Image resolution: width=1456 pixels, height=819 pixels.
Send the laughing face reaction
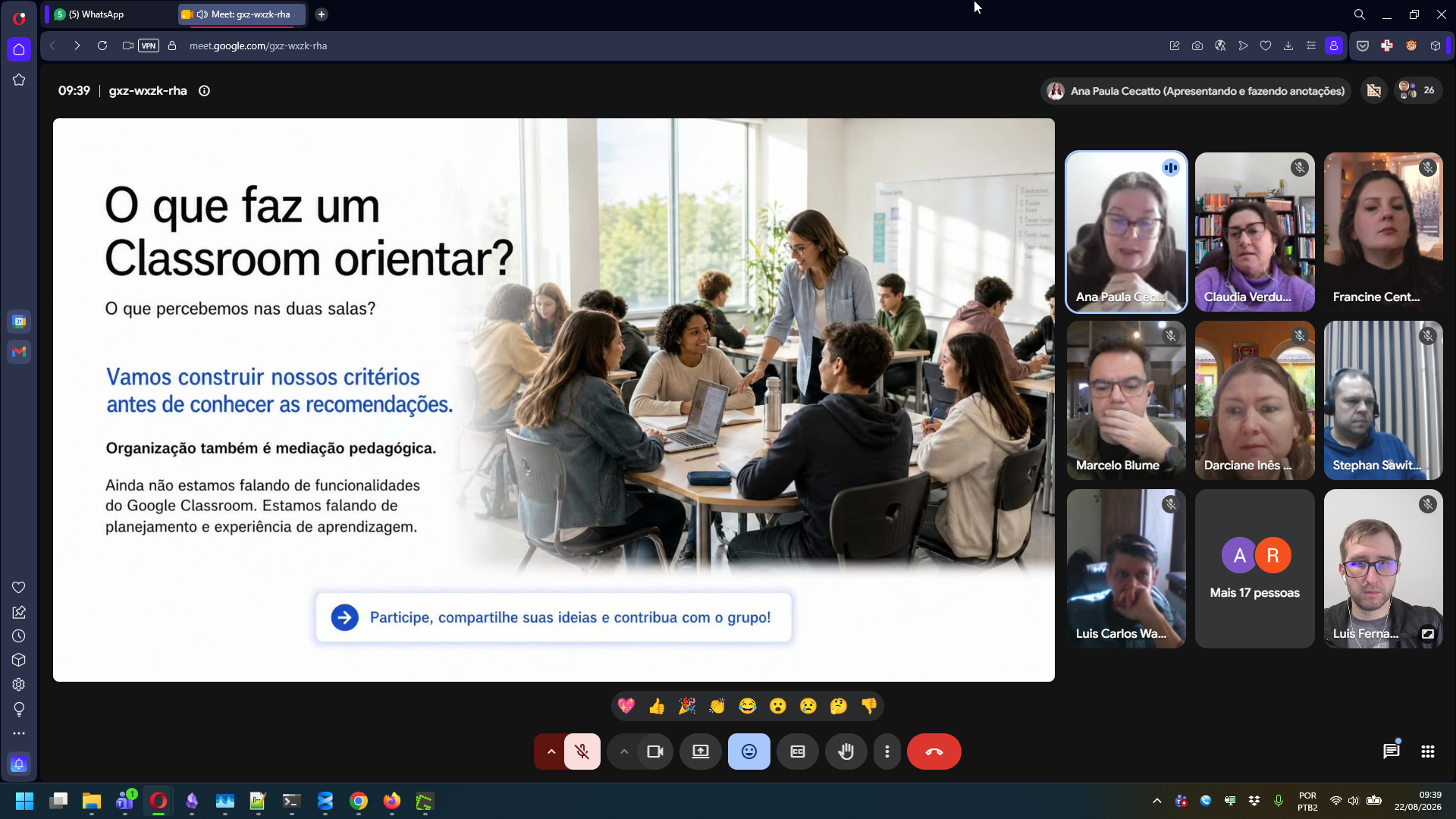pos(748,707)
